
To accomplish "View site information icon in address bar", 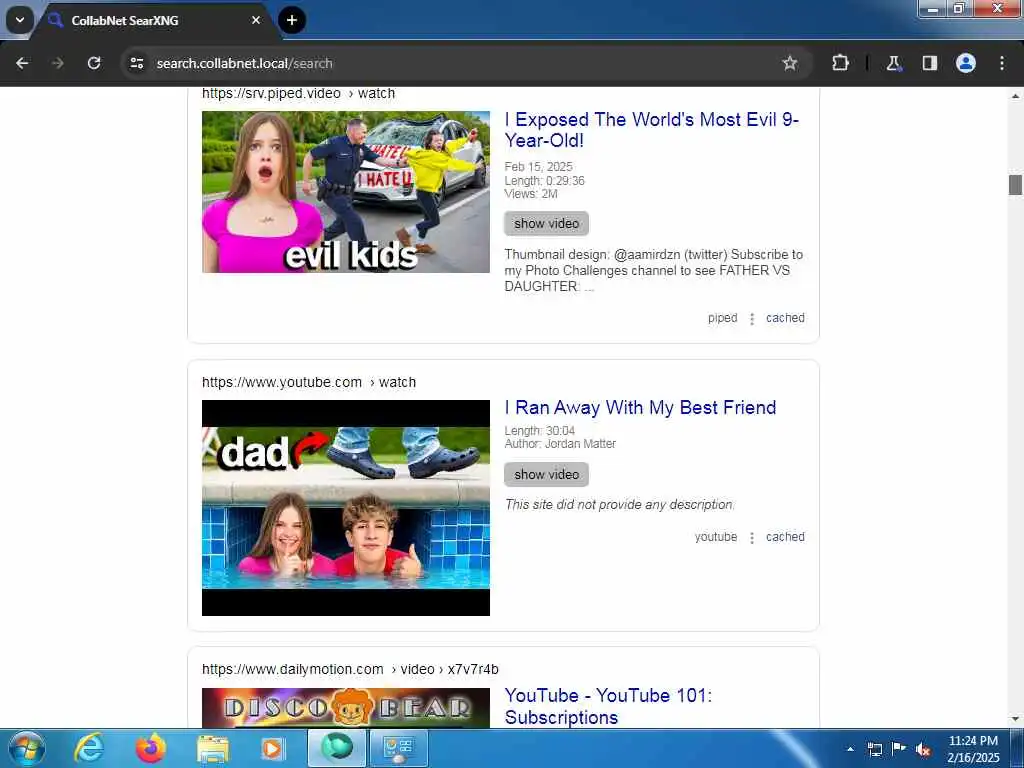I will (137, 63).
